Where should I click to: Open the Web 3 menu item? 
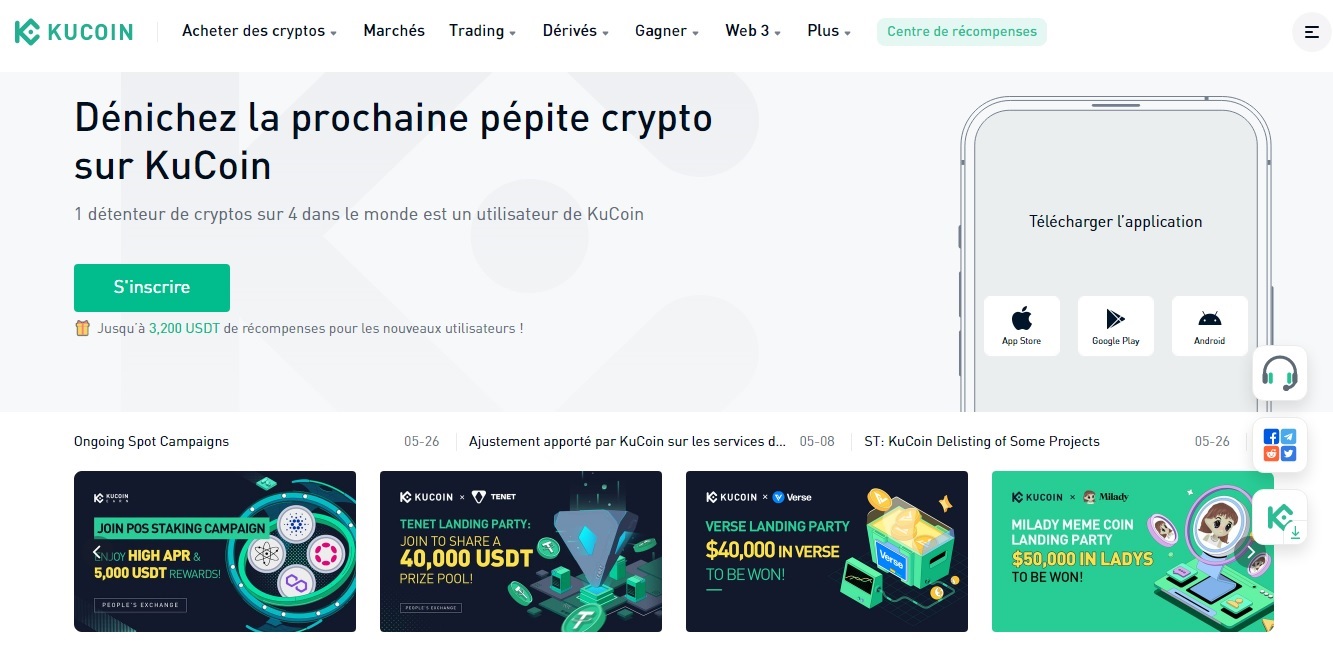[753, 31]
